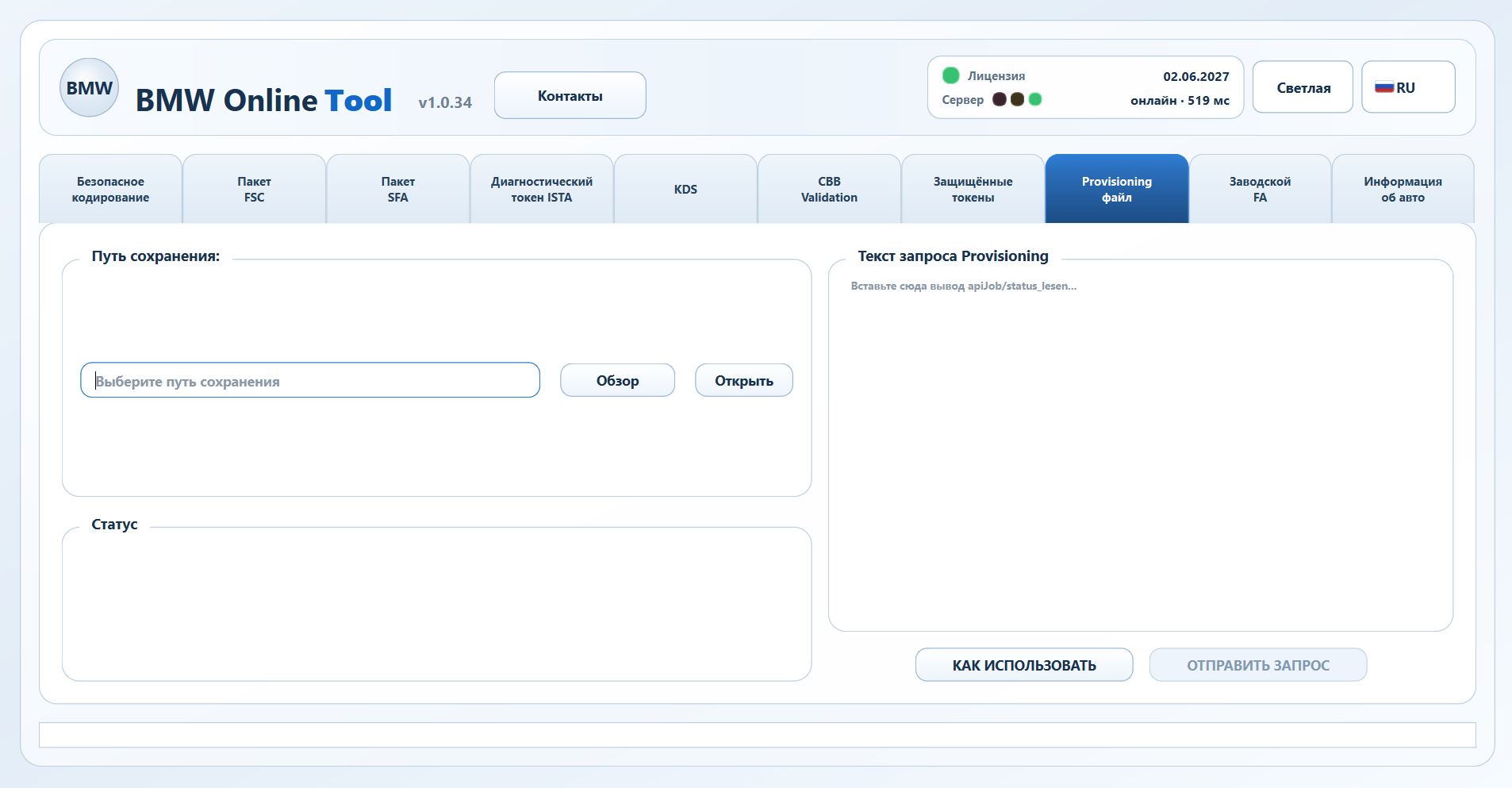The image size is (1512, 788).
Task: Click the Статус group label
Action: pos(114,525)
